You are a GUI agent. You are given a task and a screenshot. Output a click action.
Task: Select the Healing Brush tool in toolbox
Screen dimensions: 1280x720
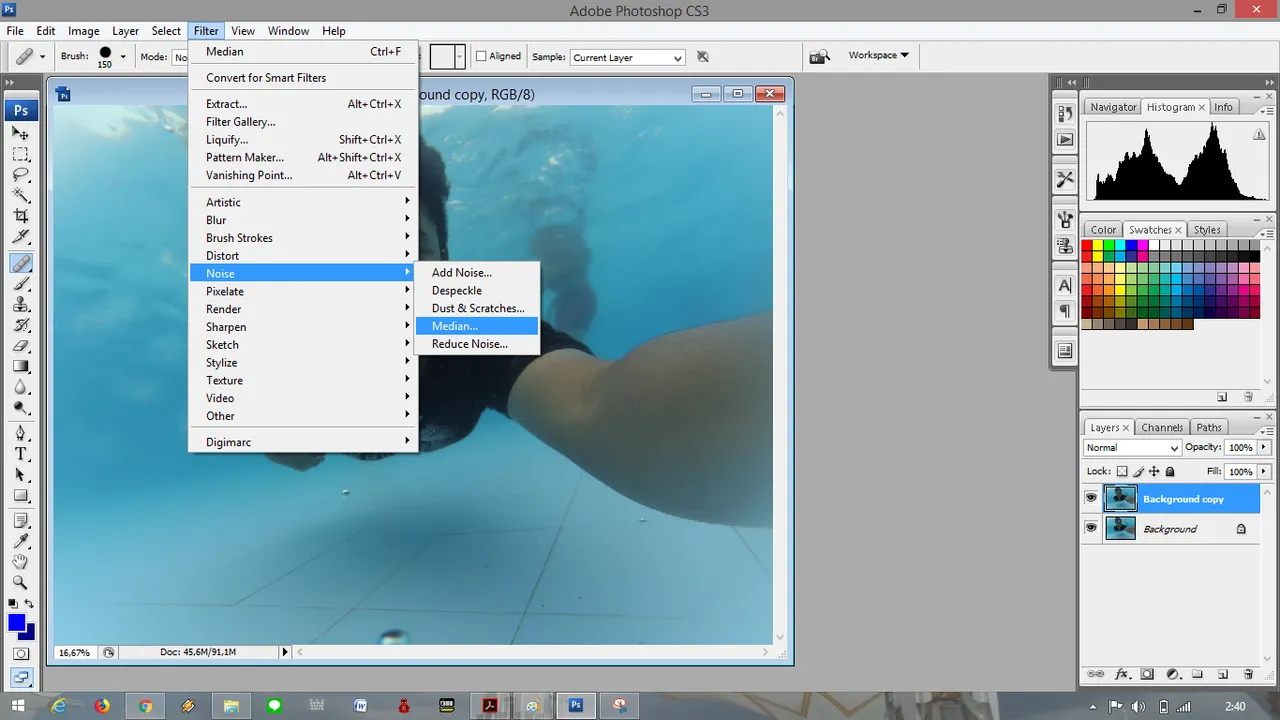(21, 263)
